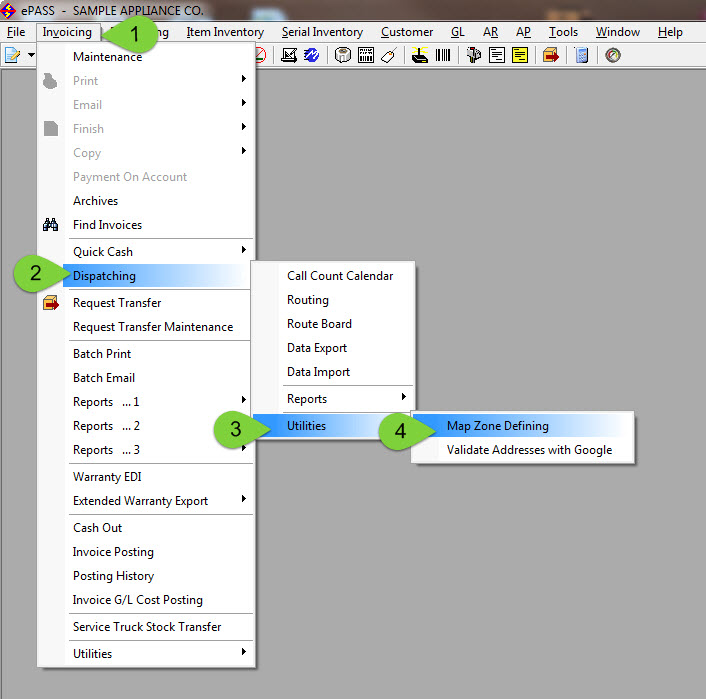Select Service Truck Stock Transfer
Image resolution: width=706 pixels, height=699 pixels.
[x=146, y=626]
